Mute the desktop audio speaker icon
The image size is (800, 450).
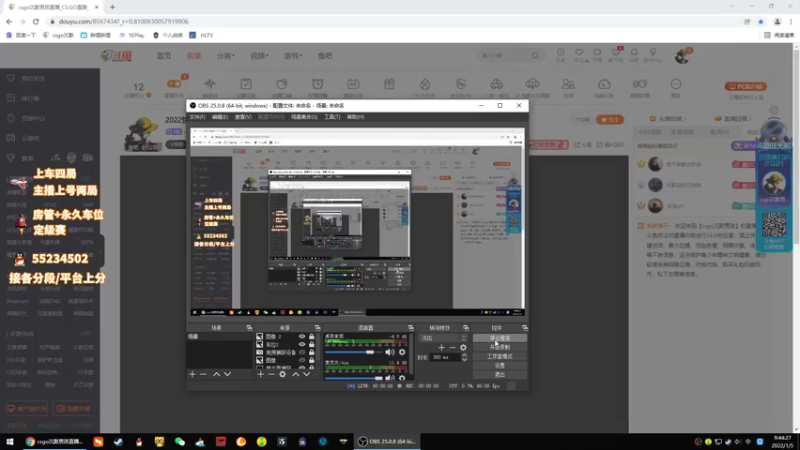click(390, 352)
